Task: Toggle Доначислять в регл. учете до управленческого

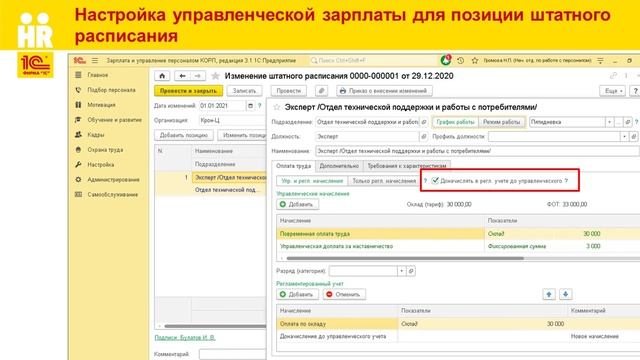Action: pos(435,180)
